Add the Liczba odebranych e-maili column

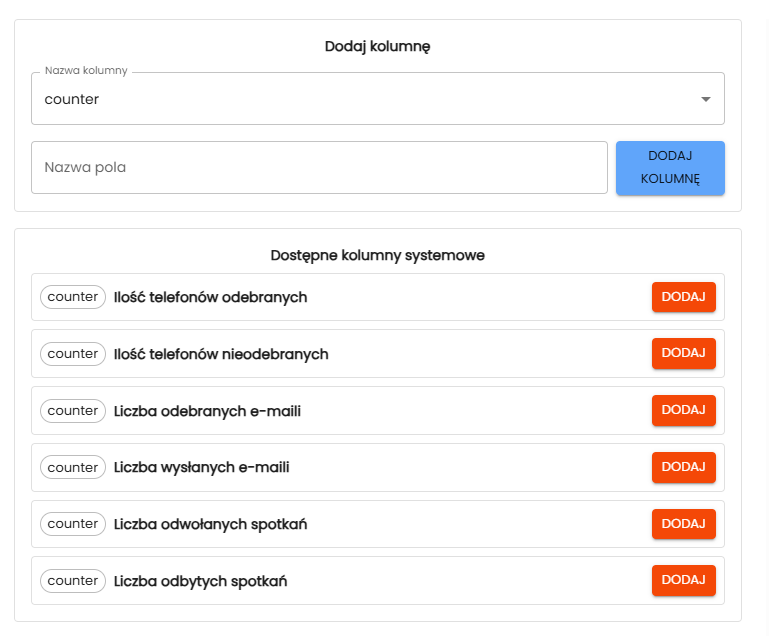click(x=683, y=410)
